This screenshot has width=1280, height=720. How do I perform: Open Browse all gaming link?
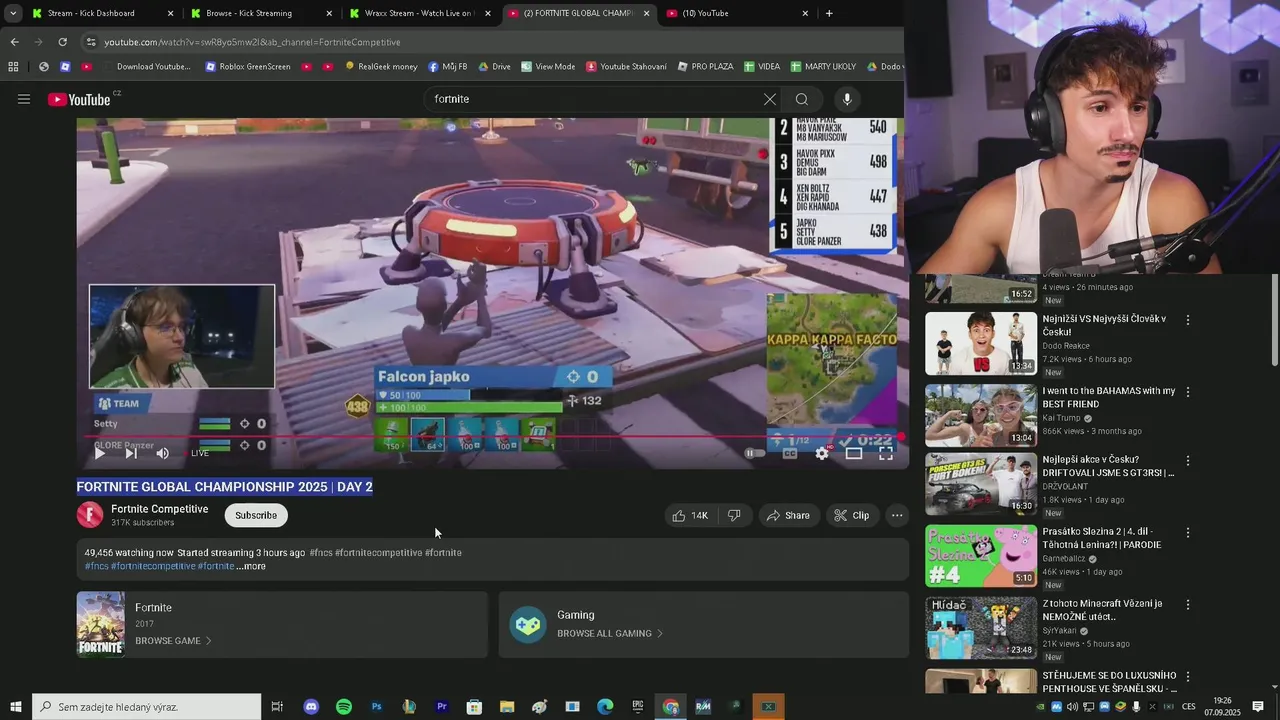click(610, 633)
